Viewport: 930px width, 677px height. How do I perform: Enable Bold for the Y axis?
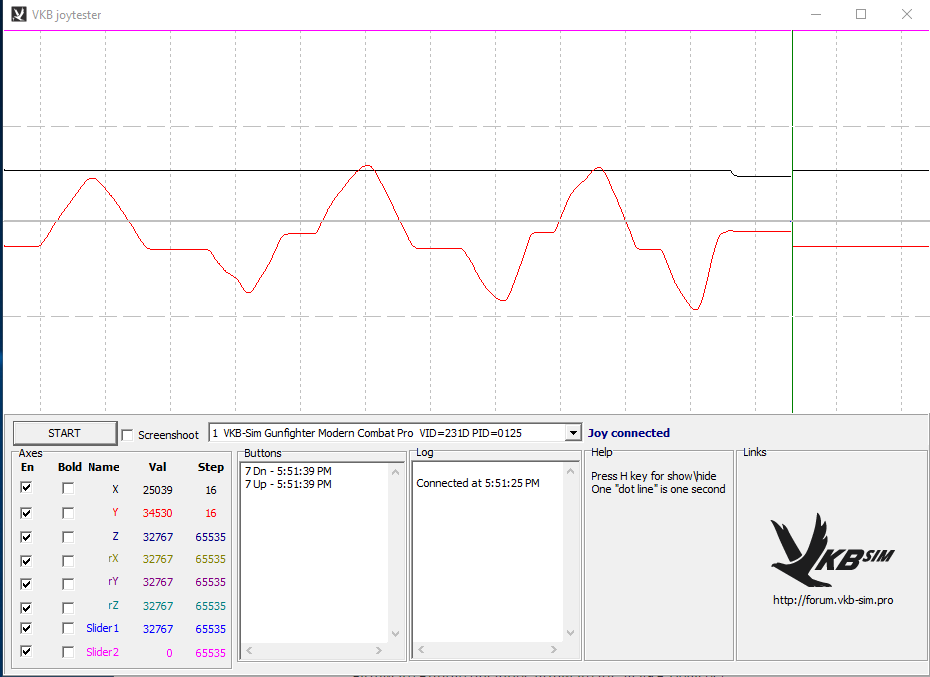[68, 513]
